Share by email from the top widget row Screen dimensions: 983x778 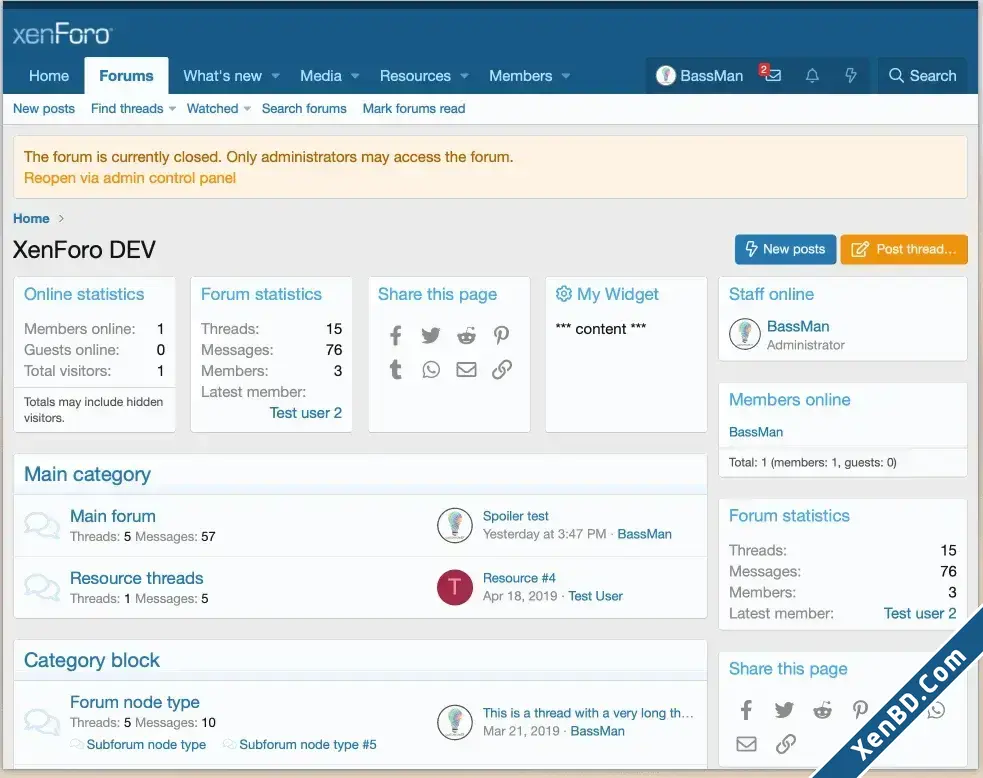pyautogui.click(x=466, y=369)
